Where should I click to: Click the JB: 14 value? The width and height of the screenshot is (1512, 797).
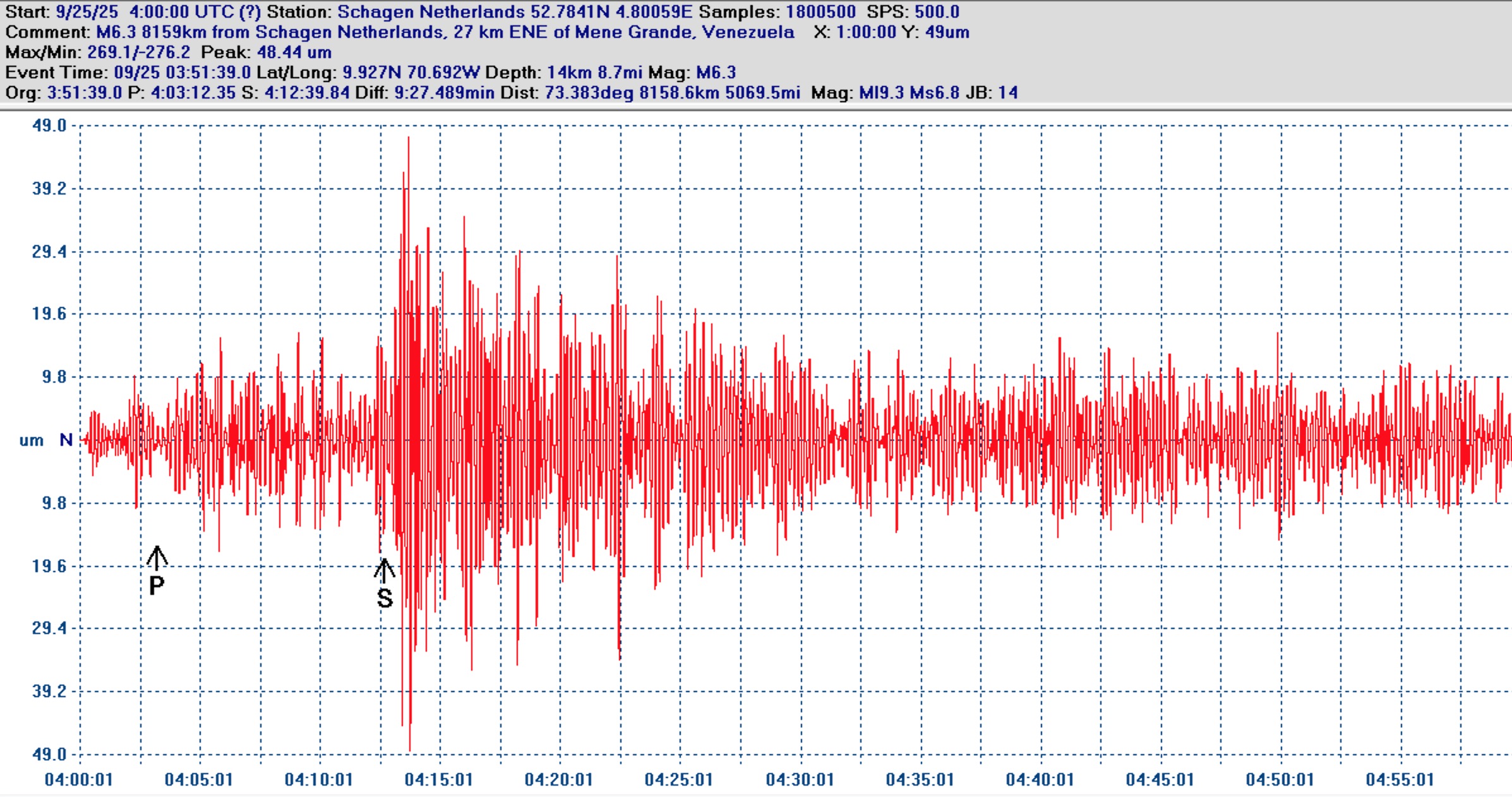coord(1008,93)
